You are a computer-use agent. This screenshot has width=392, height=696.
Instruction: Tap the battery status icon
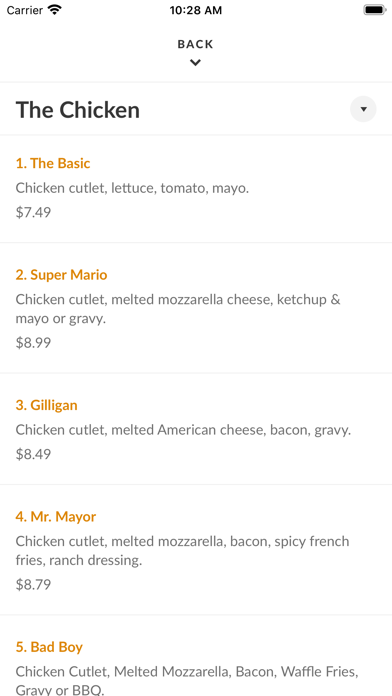click(375, 10)
